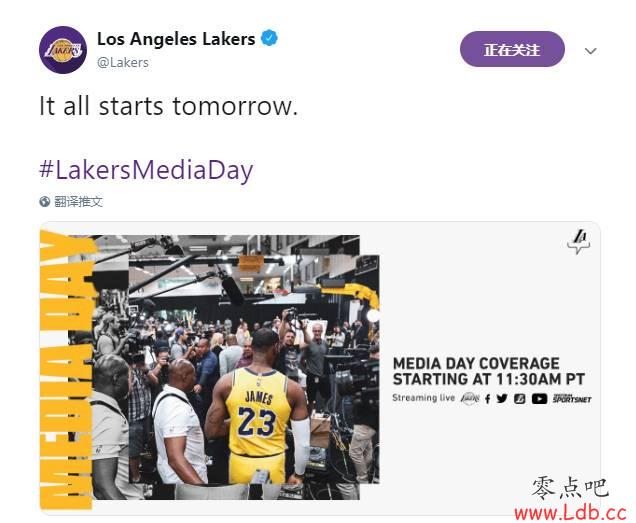The image size is (636, 523).
Task: Click the blue verified badge
Action: click(x=269, y=39)
